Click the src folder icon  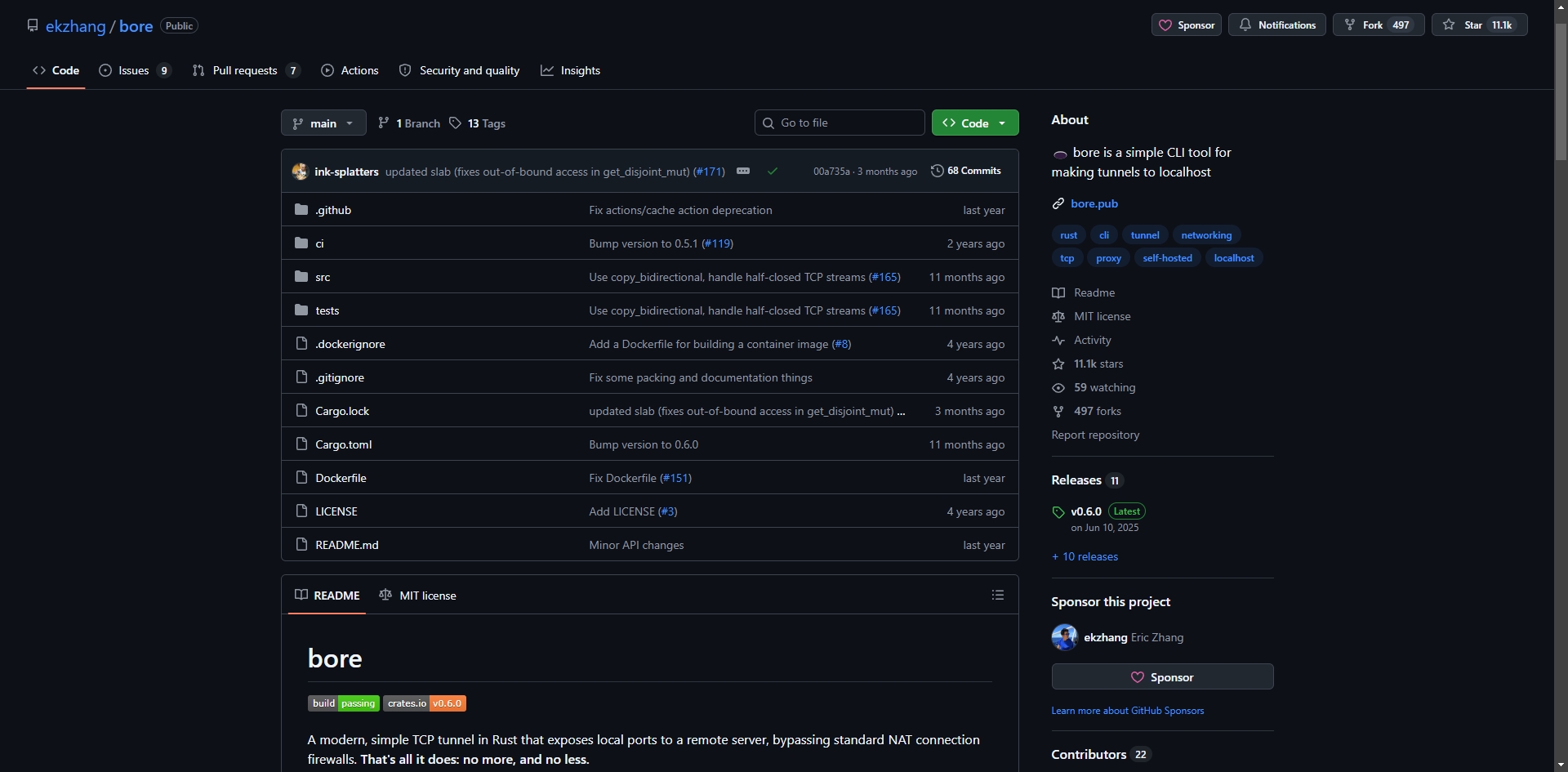(301, 276)
